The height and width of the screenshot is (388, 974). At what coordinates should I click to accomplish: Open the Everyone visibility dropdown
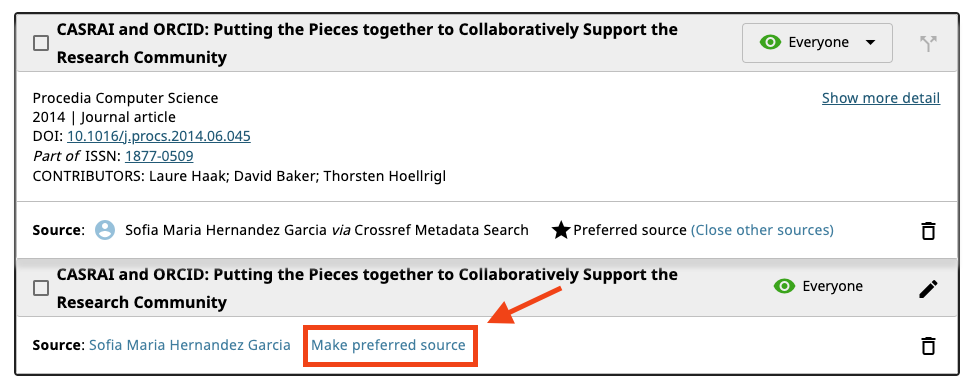click(x=817, y=43)
